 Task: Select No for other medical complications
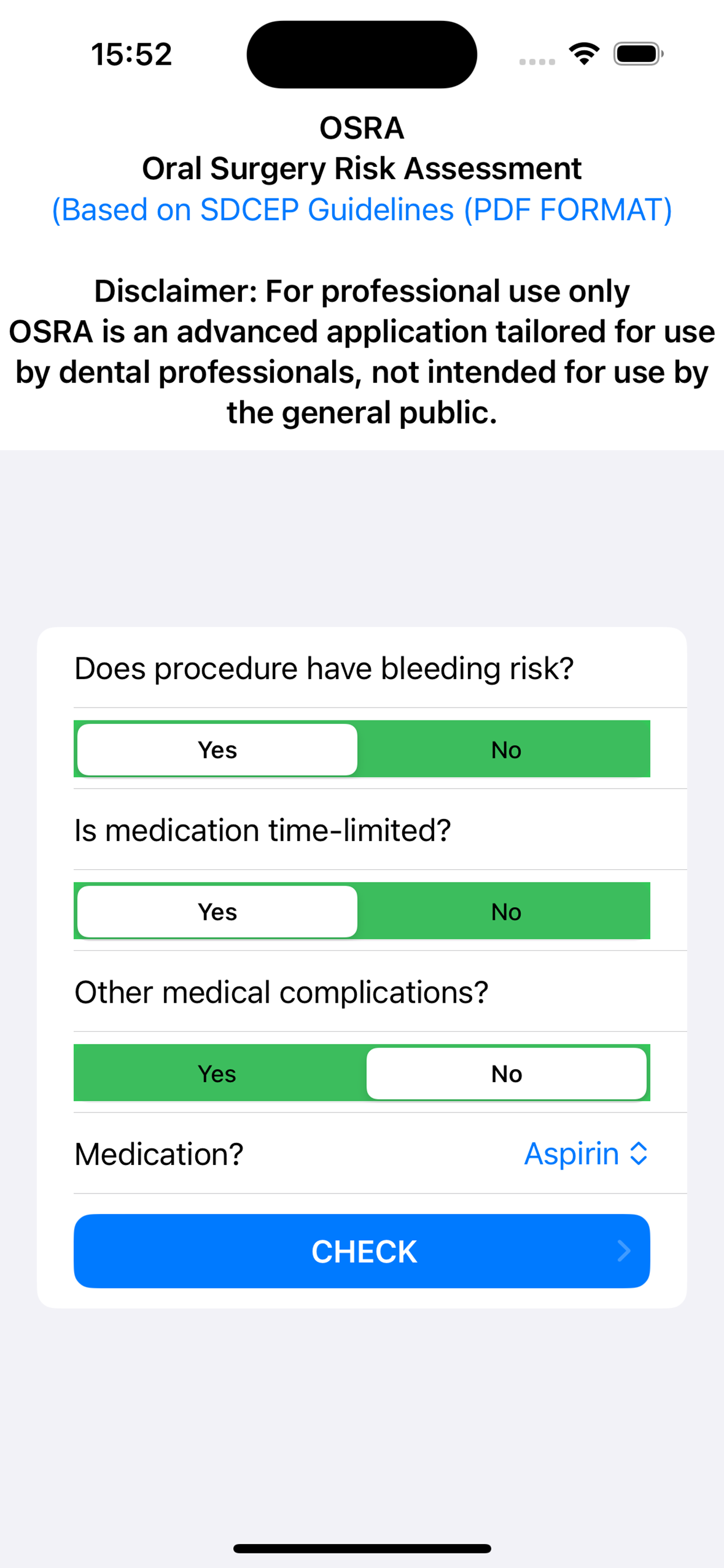coord(506,1073)
